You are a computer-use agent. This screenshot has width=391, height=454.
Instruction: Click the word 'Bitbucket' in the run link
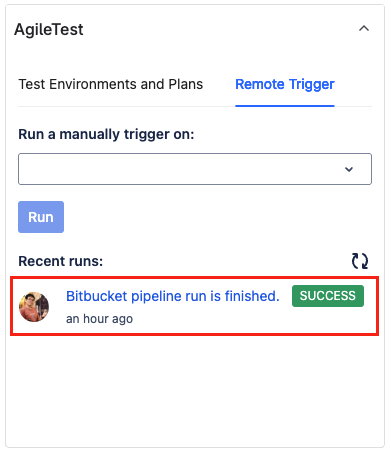click(97, 296)
